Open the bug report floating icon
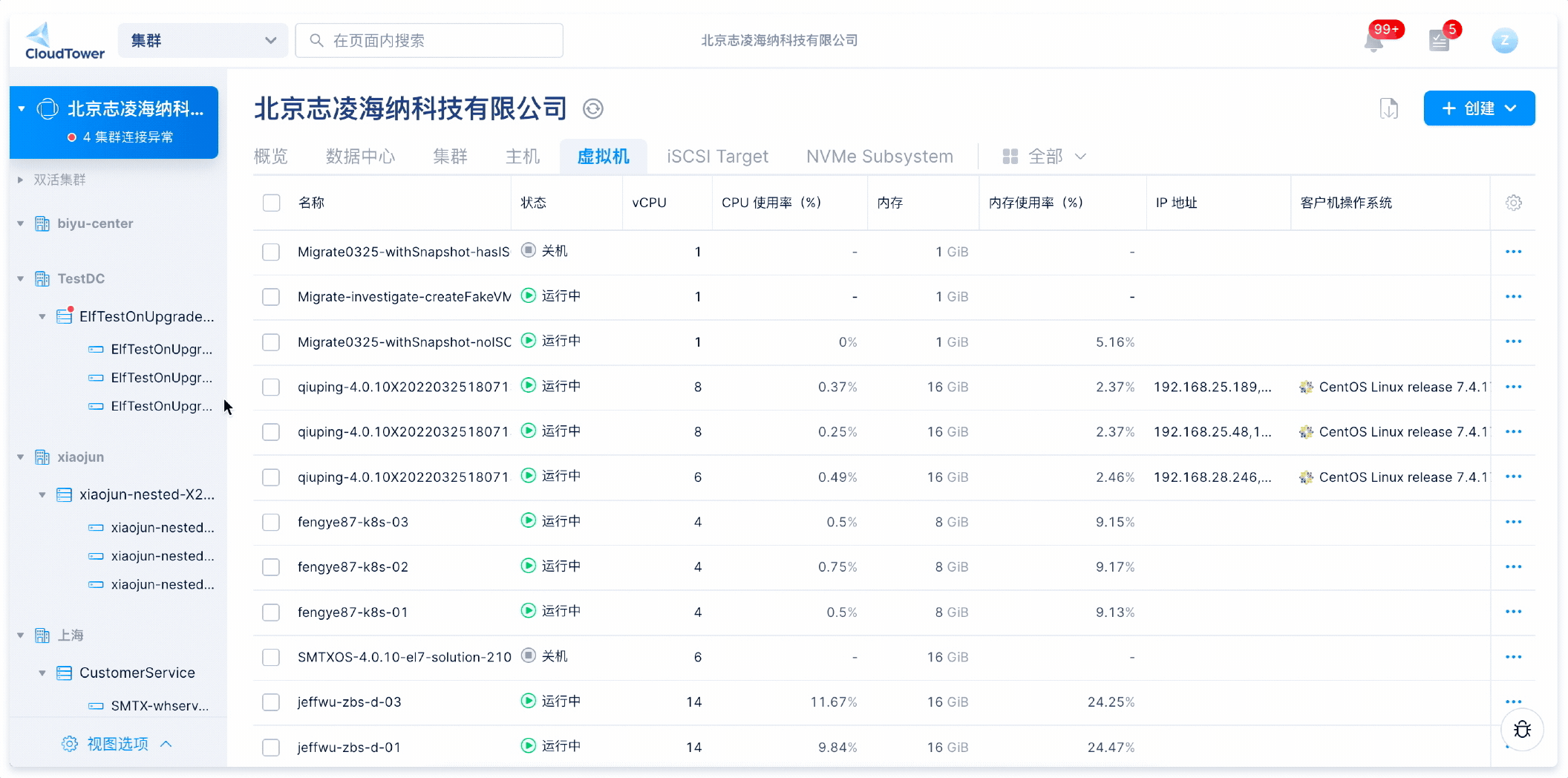 (x=1522, y=730)
